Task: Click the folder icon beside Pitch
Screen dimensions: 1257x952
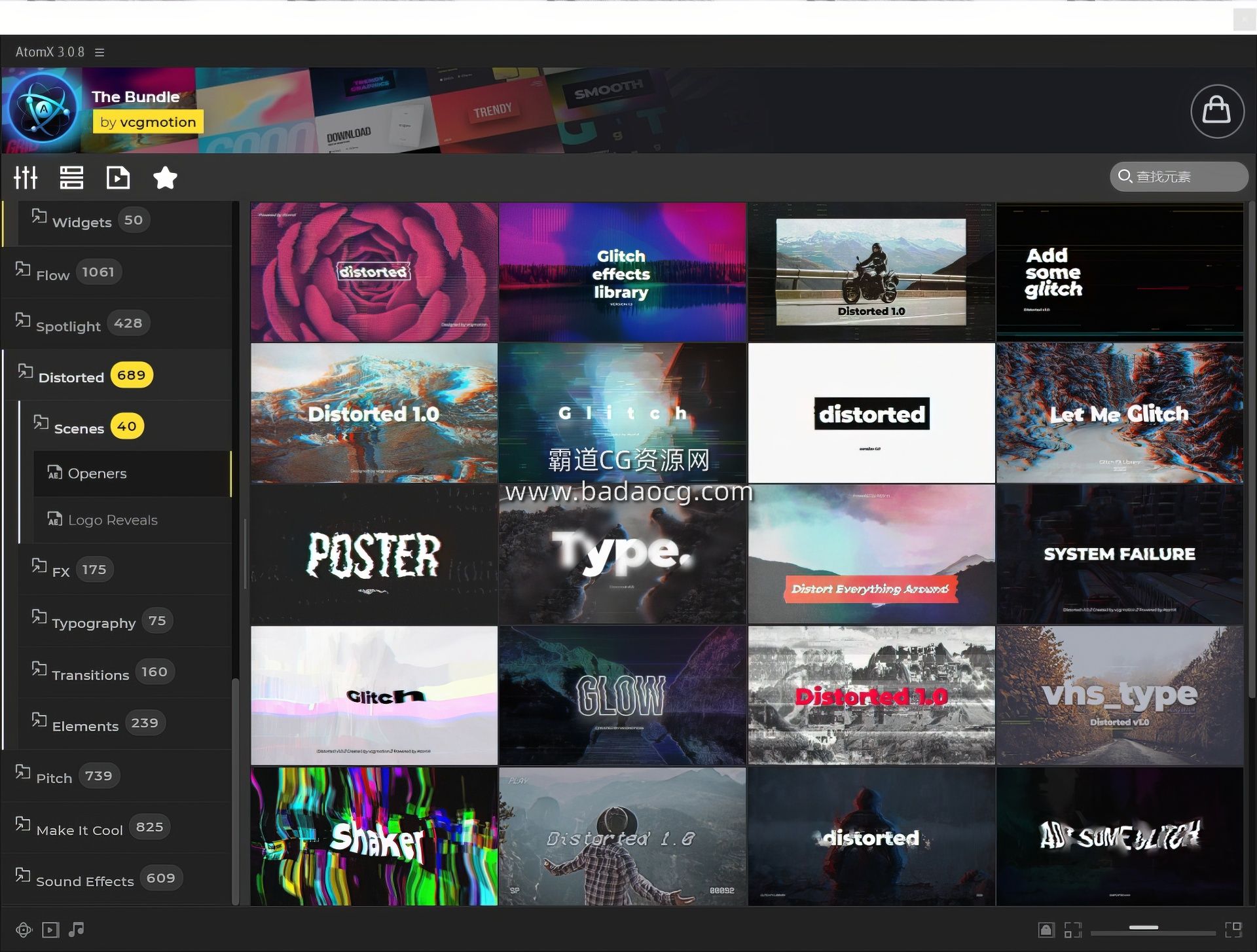Action: [23, 772]
